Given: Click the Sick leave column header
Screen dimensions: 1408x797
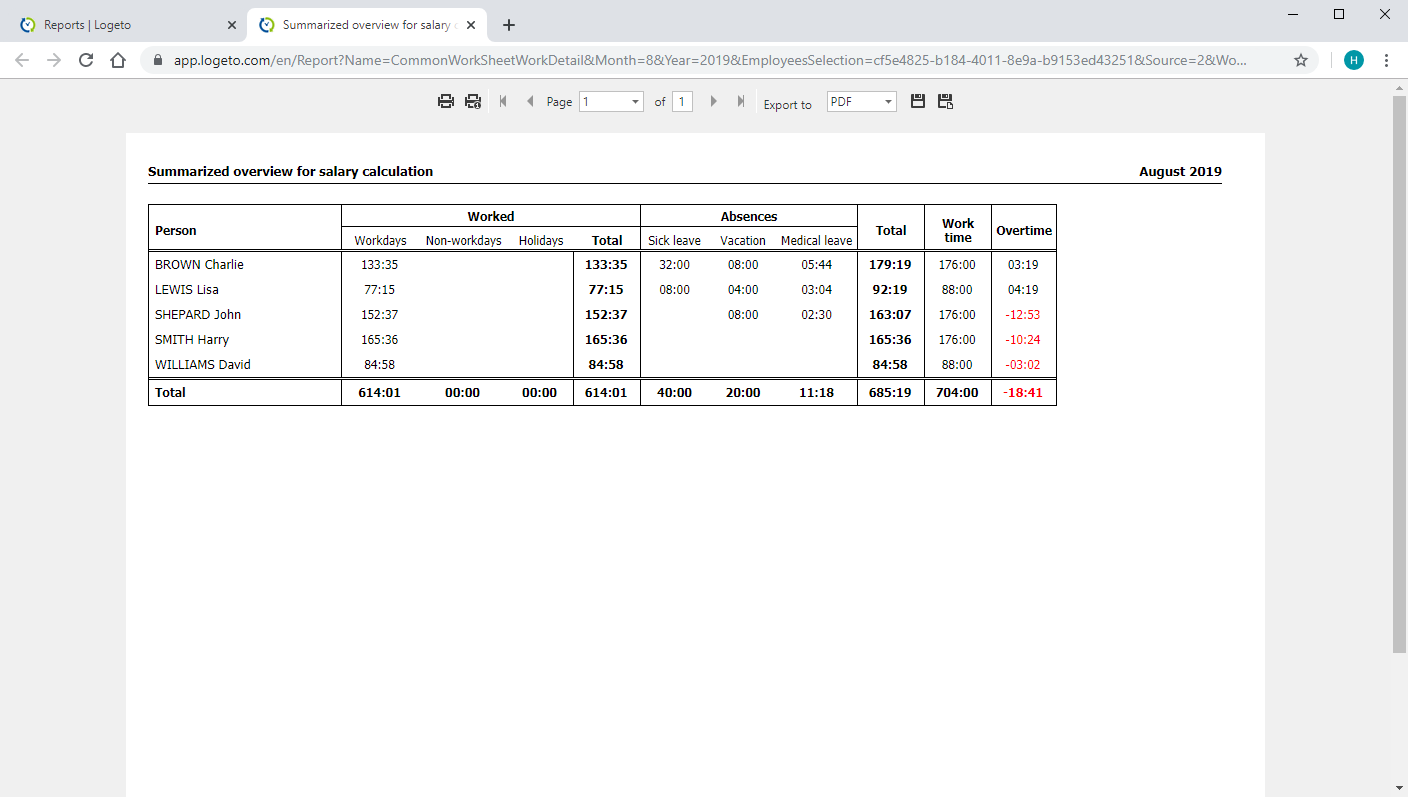Looking at the screenshot, I should 675,241.
